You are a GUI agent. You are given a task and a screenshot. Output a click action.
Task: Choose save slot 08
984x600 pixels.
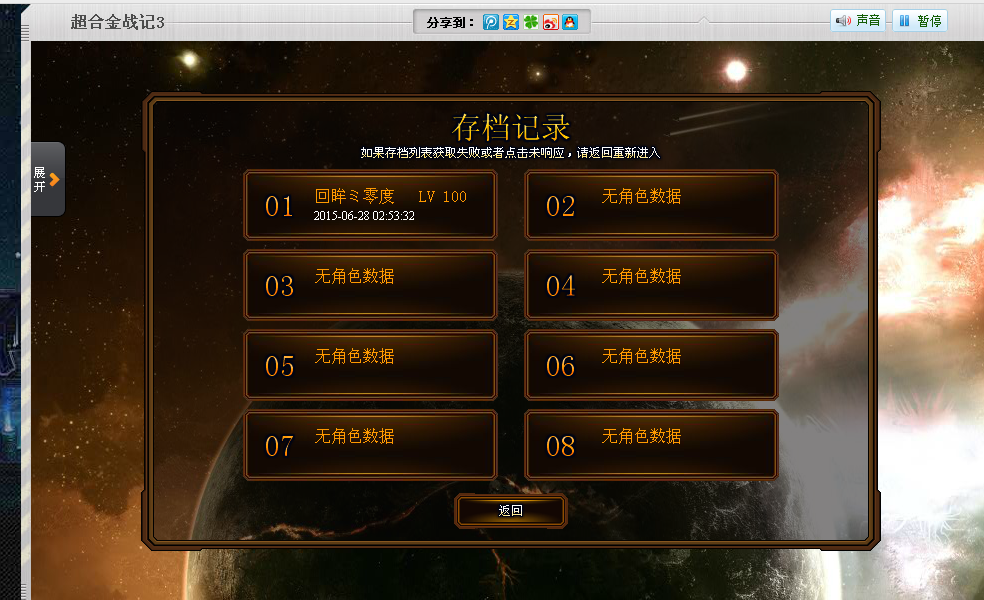651,445
